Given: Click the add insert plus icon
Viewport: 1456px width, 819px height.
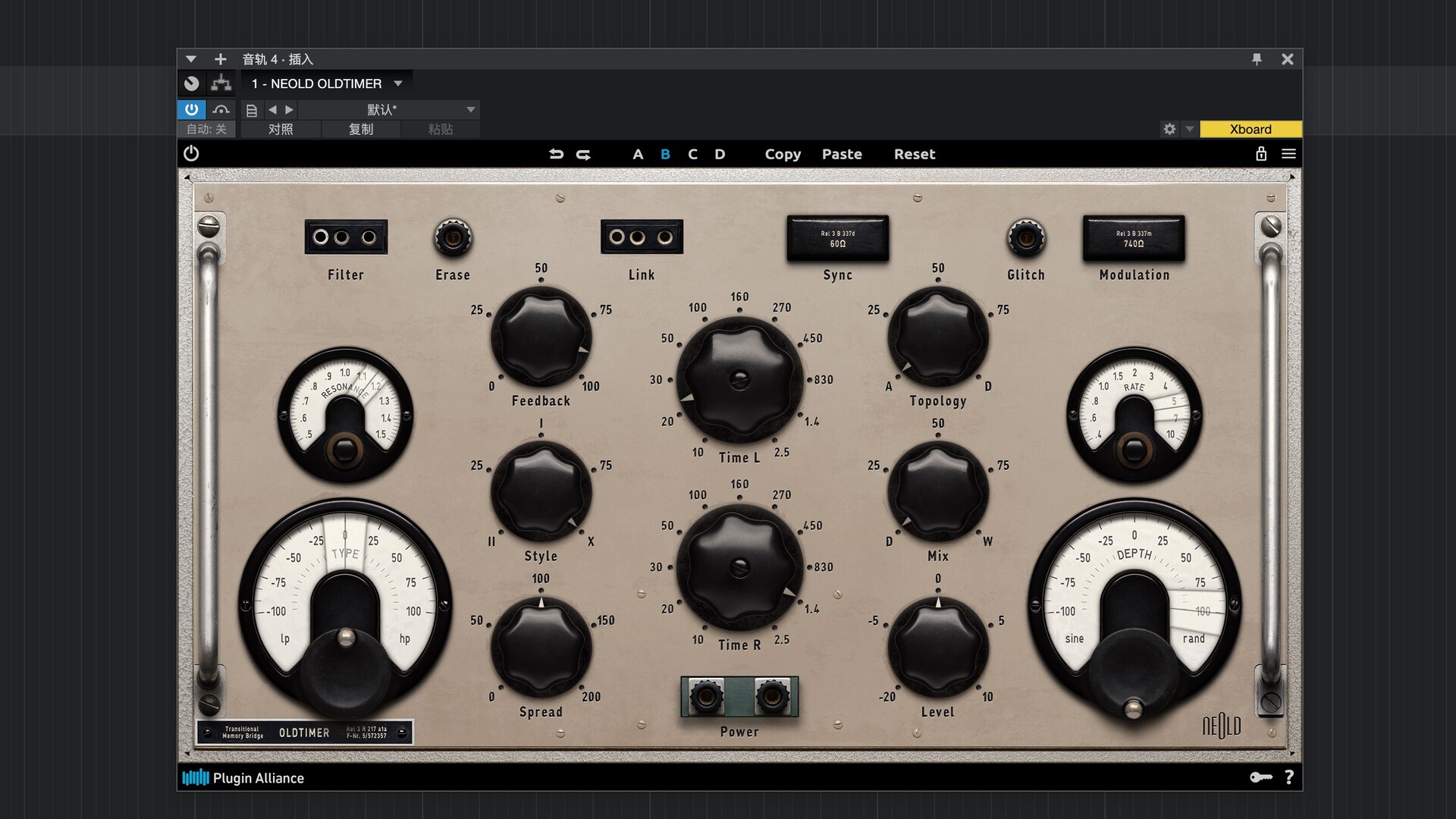Looking at the screenshot, I should click(x=220, y=59).
